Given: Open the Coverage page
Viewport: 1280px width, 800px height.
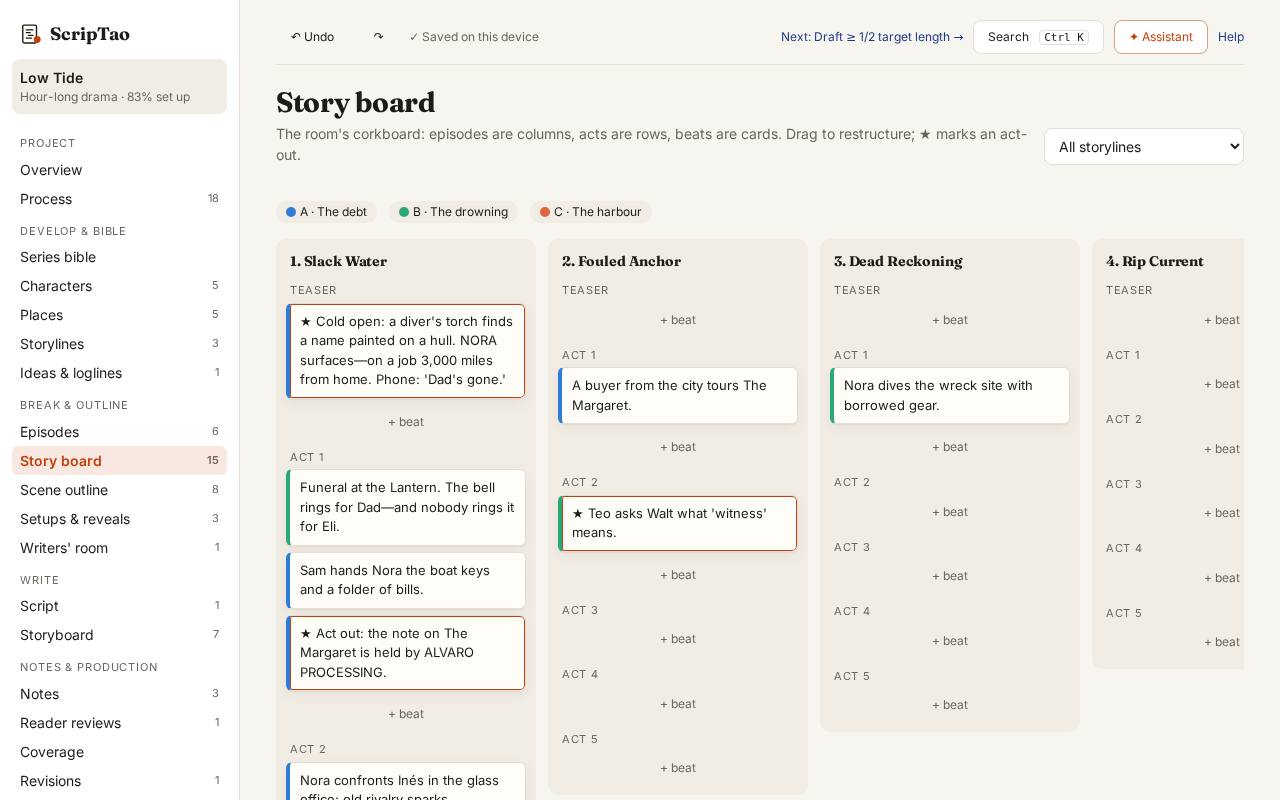Looking at the screenshot, I should (x=119, y=752).
